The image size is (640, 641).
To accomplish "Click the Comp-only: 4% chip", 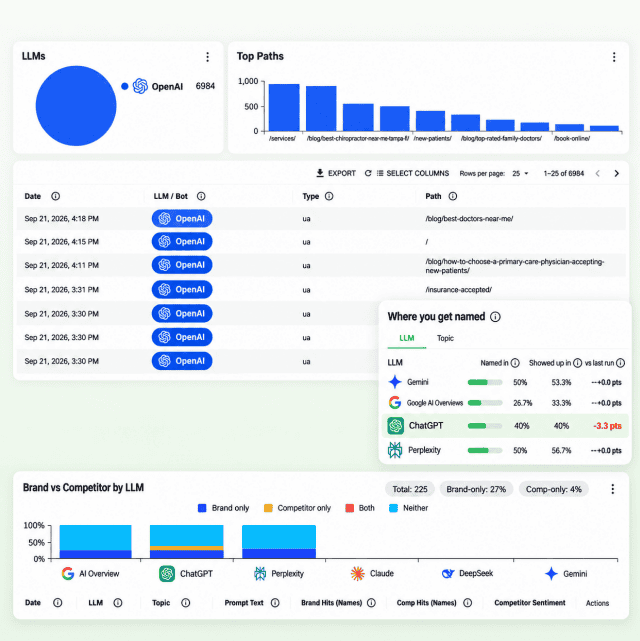I will [x=554, y=489].
